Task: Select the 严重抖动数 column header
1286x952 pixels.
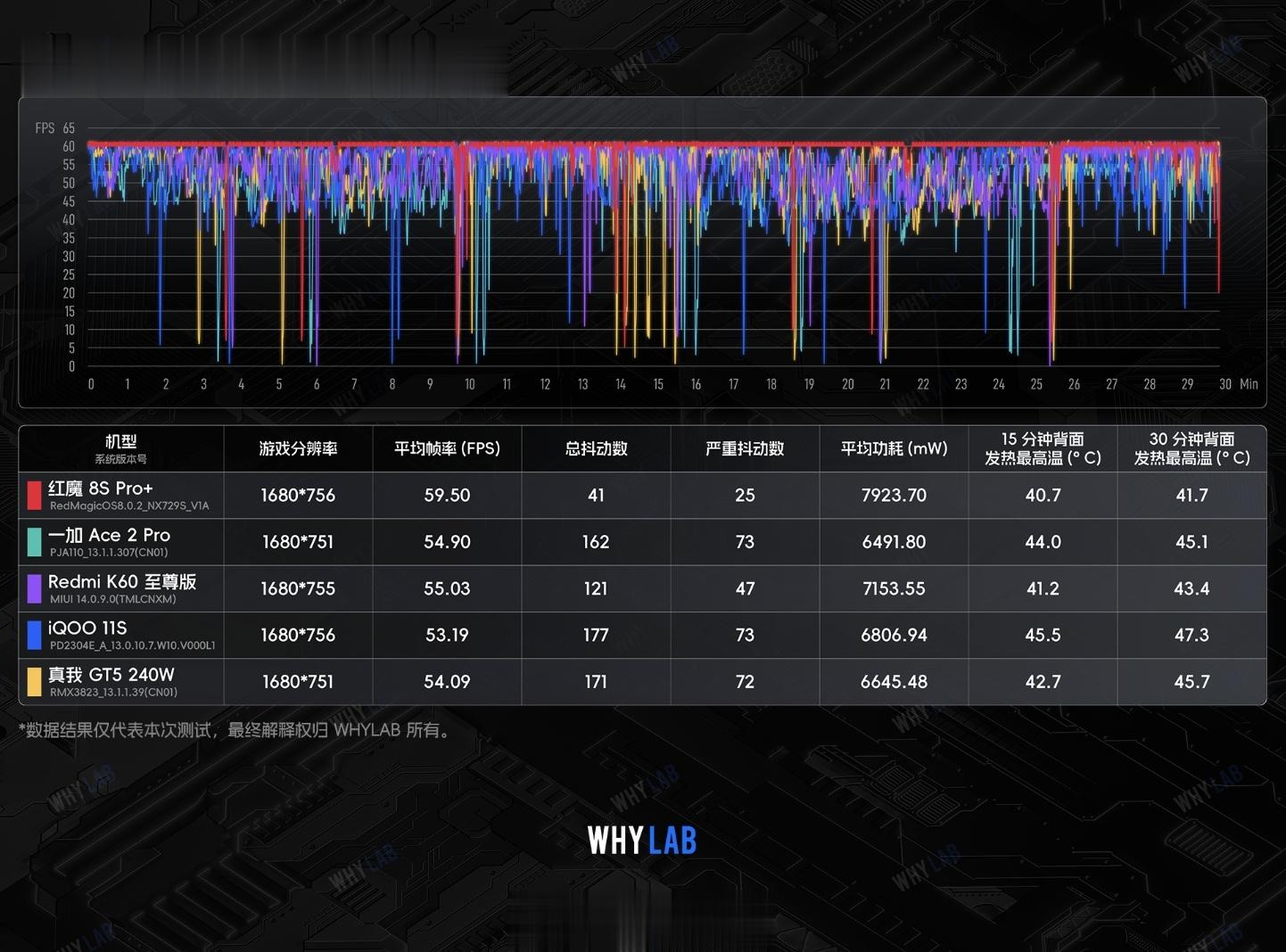Action: (745, 448)
